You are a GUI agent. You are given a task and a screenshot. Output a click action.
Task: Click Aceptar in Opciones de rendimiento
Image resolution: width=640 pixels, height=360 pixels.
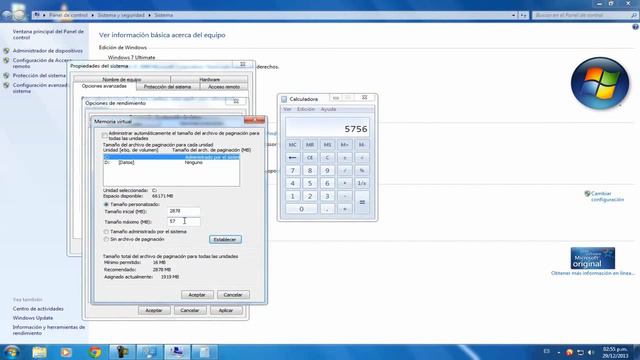click(x=154, y=311)
